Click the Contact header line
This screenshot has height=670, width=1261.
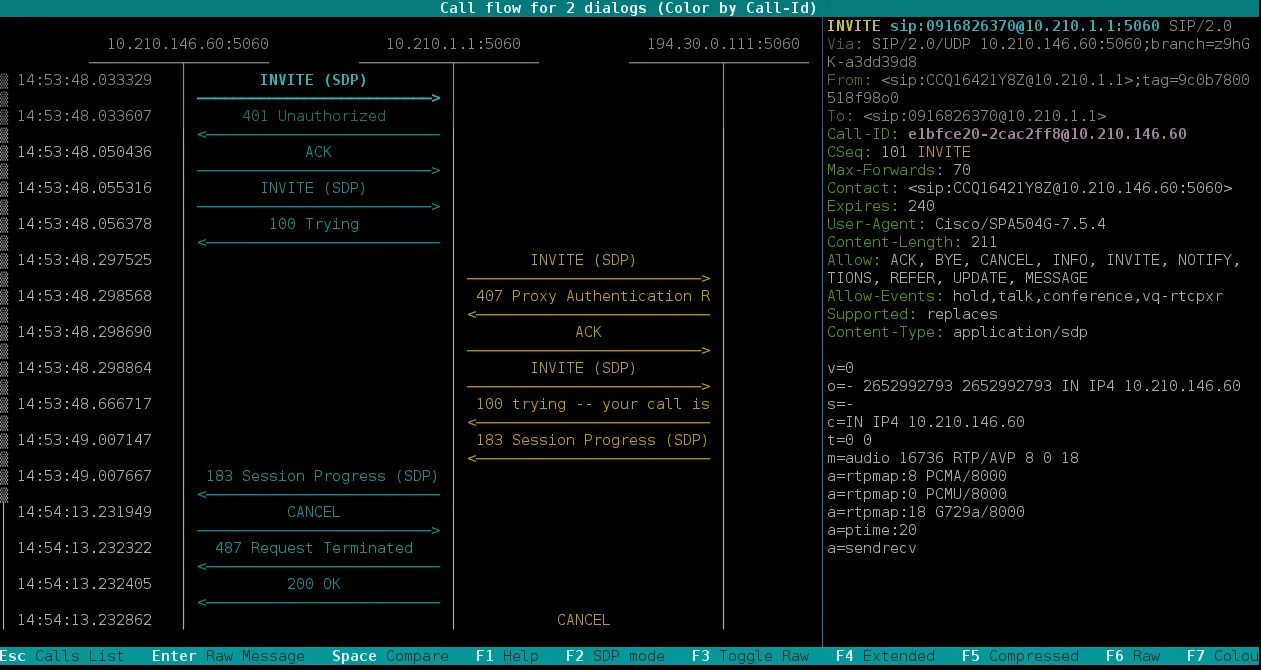pos(1030,188)
